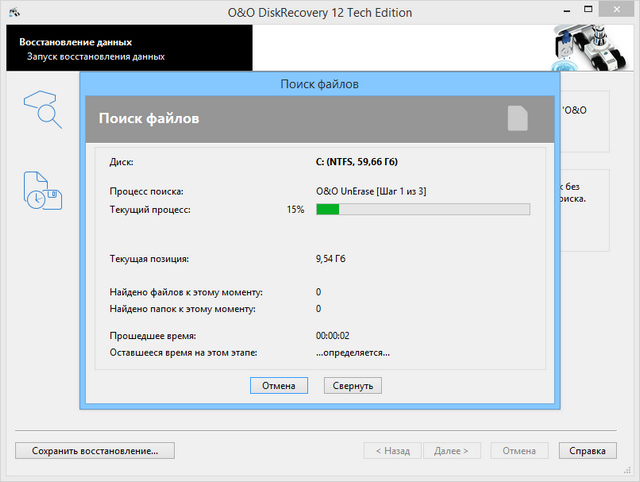The height and width of the screenshot is (482, 640).
Task: Click the Свернуть button
Action: (353, 386)
